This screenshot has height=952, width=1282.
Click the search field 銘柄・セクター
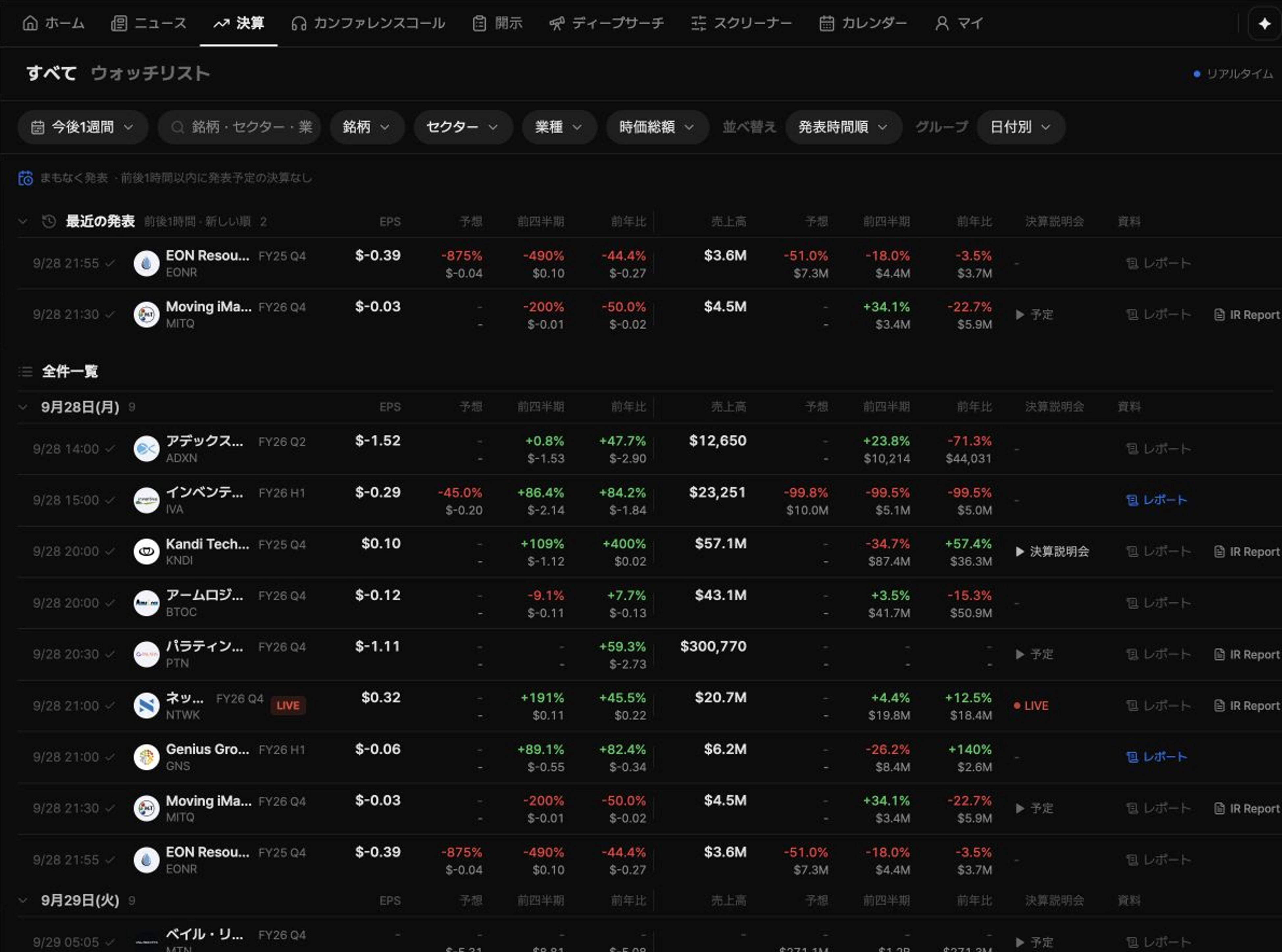[x=239, y=127]
